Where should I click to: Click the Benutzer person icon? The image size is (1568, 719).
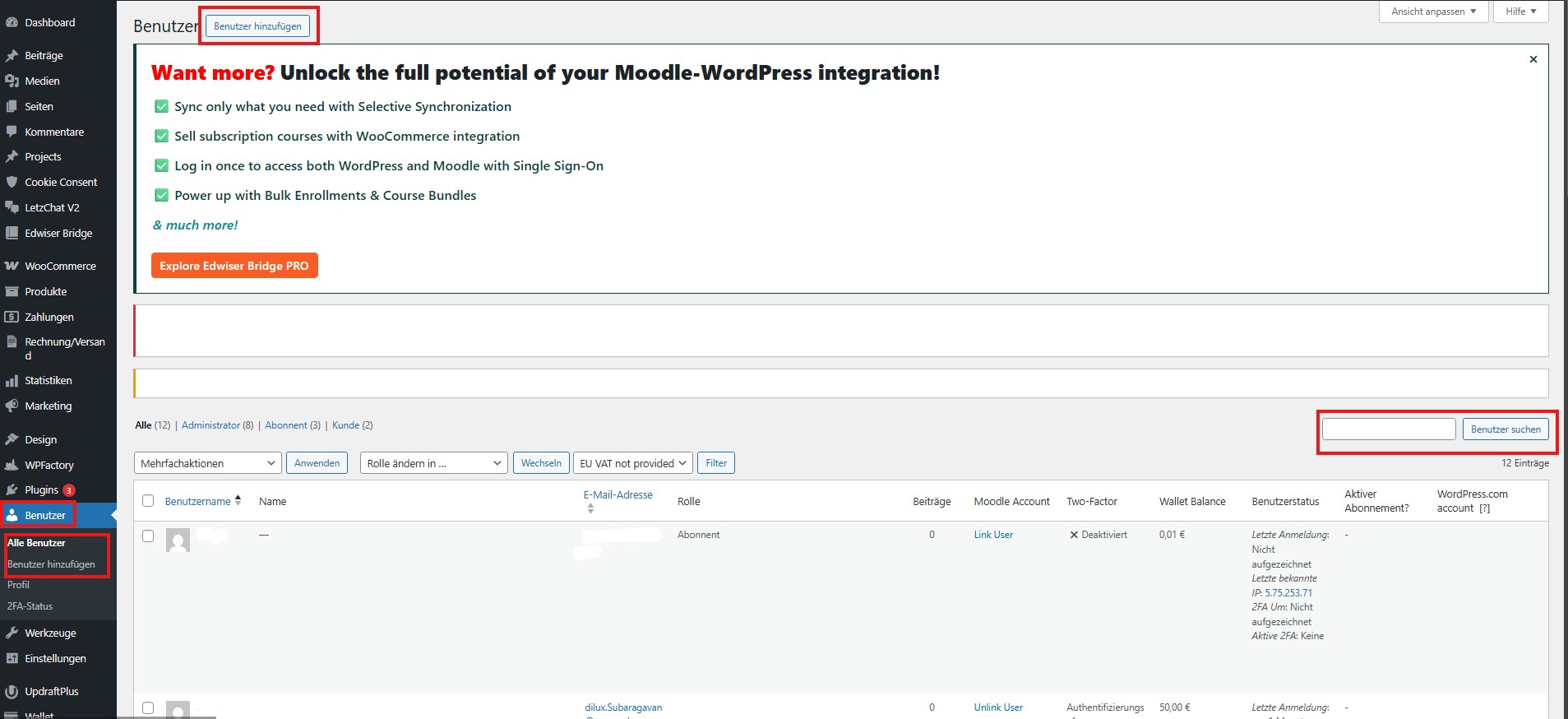12,515
